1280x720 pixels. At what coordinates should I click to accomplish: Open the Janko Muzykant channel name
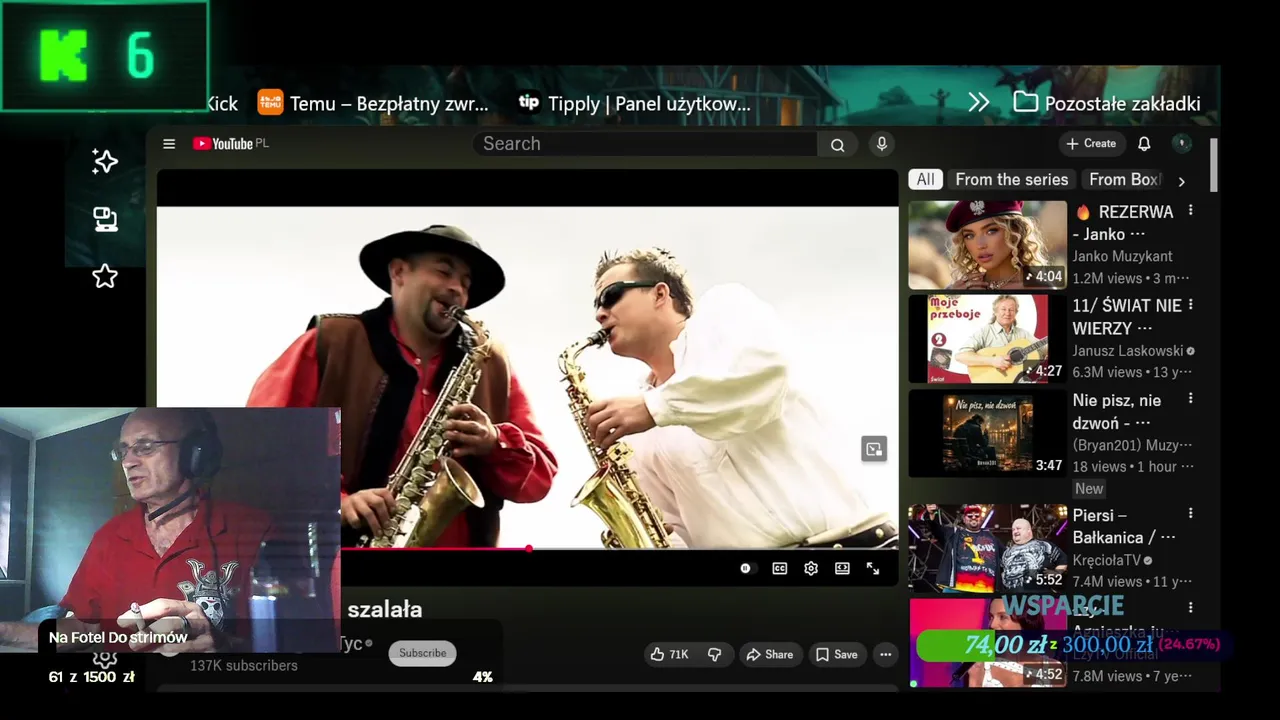[x=1123, y=257]
